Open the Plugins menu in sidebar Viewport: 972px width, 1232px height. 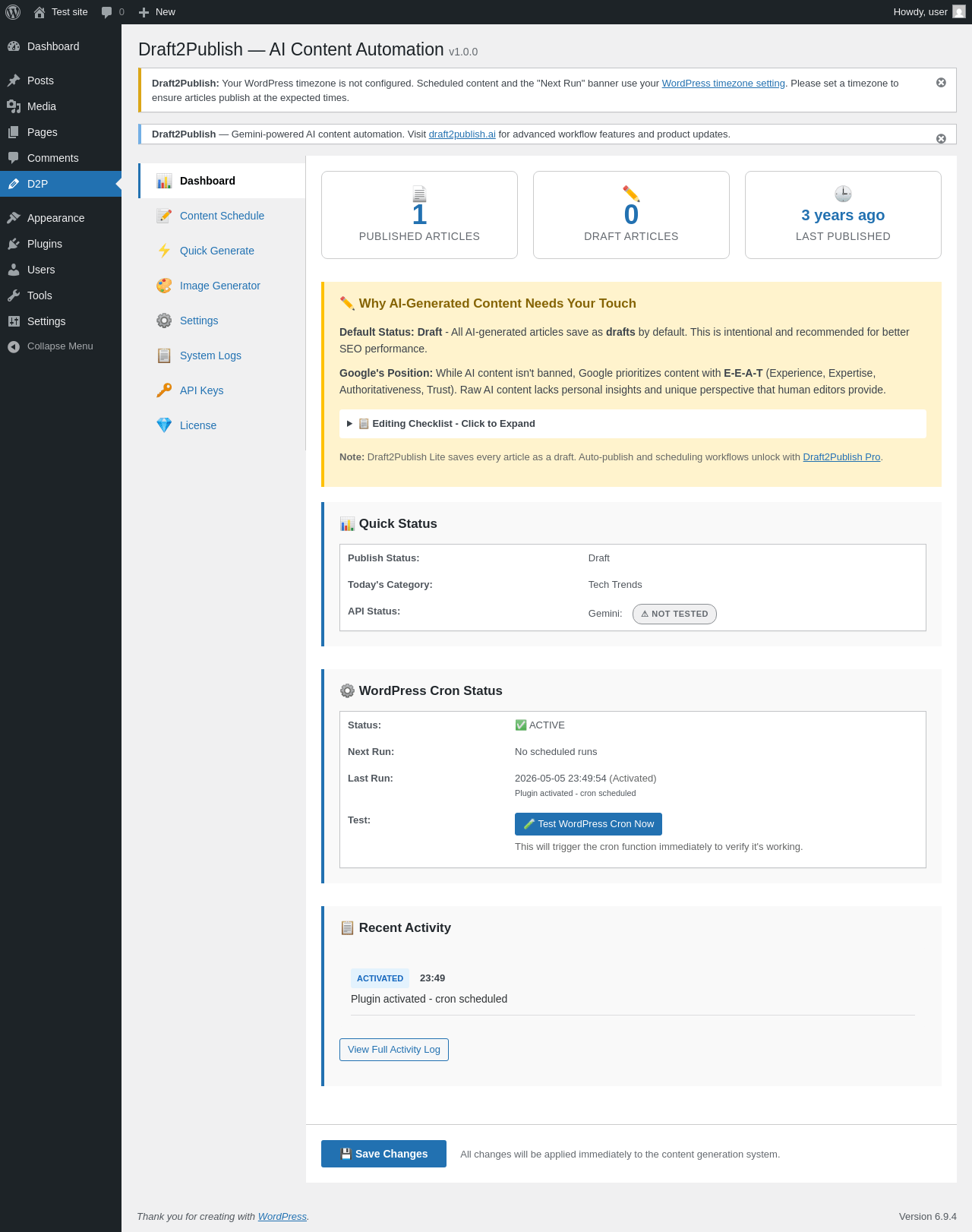pos(45,244)
